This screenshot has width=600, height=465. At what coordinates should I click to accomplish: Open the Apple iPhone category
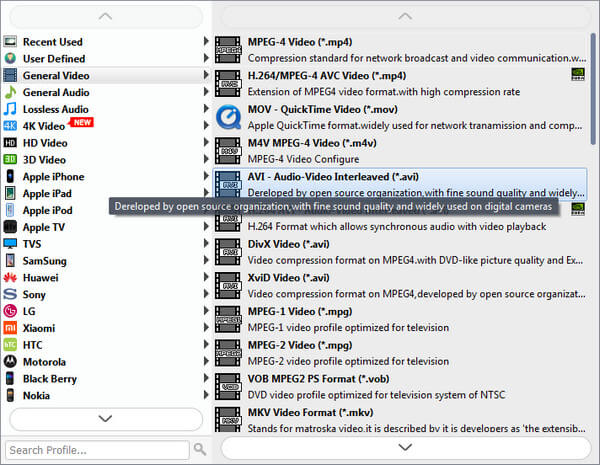pyautogui.click(x=106, y=176)
